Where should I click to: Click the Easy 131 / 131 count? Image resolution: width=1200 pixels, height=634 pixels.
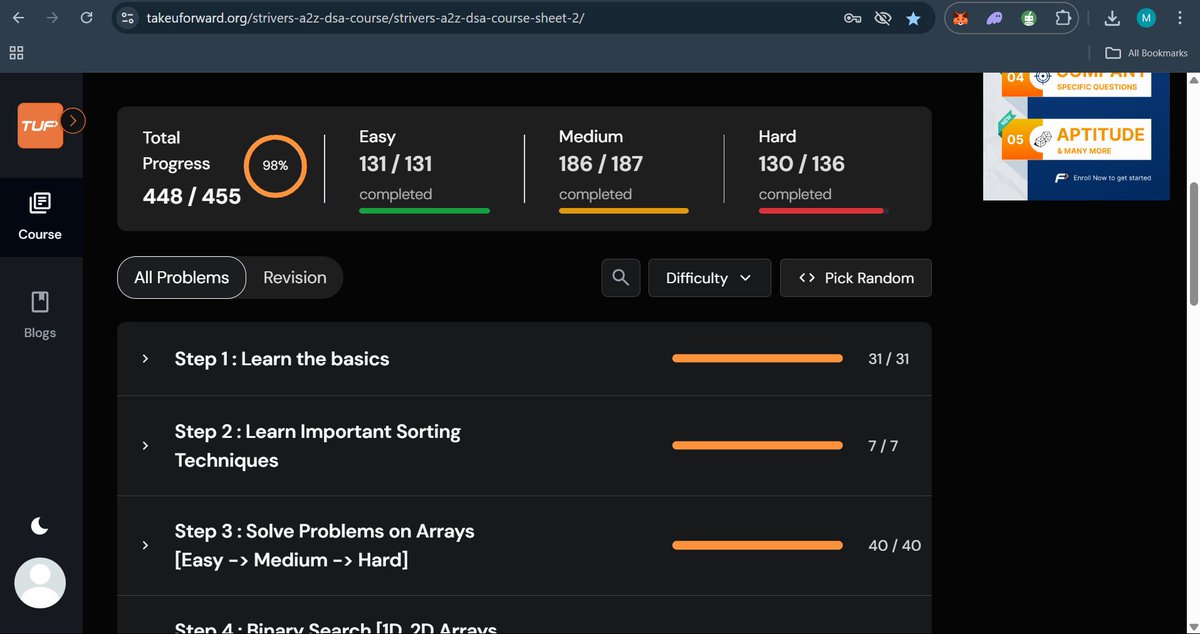coord(396,163)
